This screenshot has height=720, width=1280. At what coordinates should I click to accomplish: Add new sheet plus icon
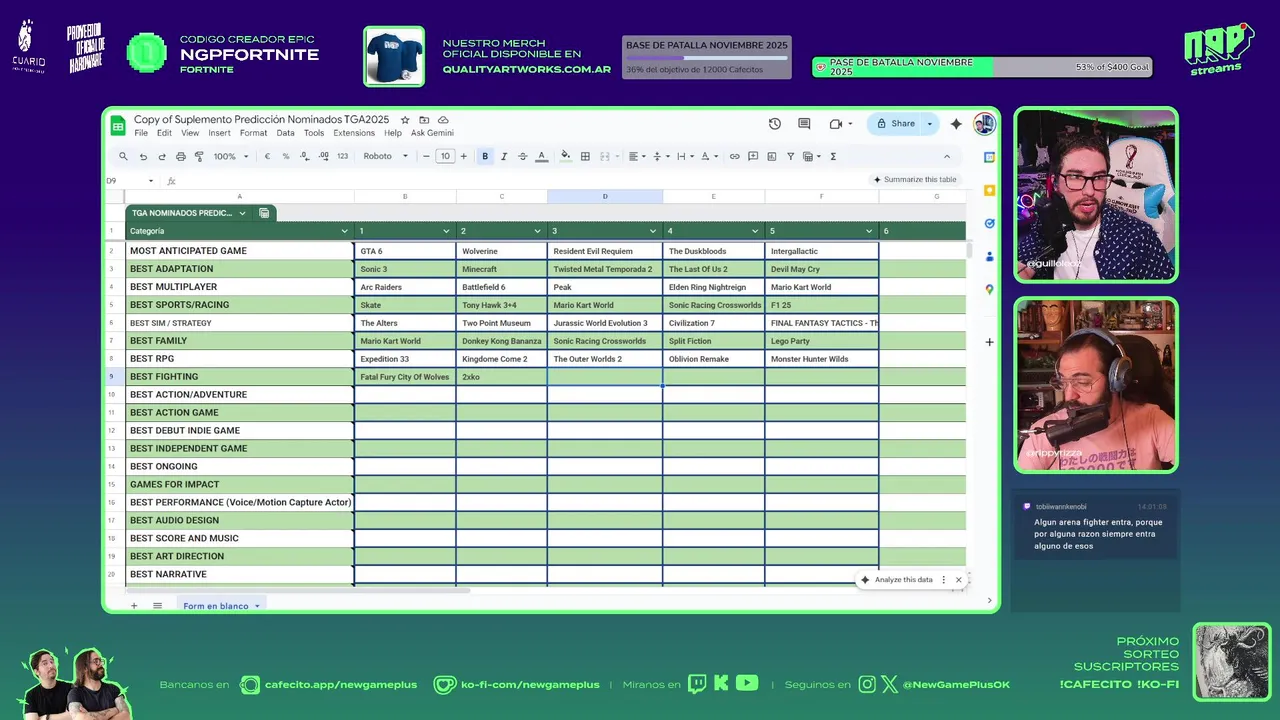134,605
